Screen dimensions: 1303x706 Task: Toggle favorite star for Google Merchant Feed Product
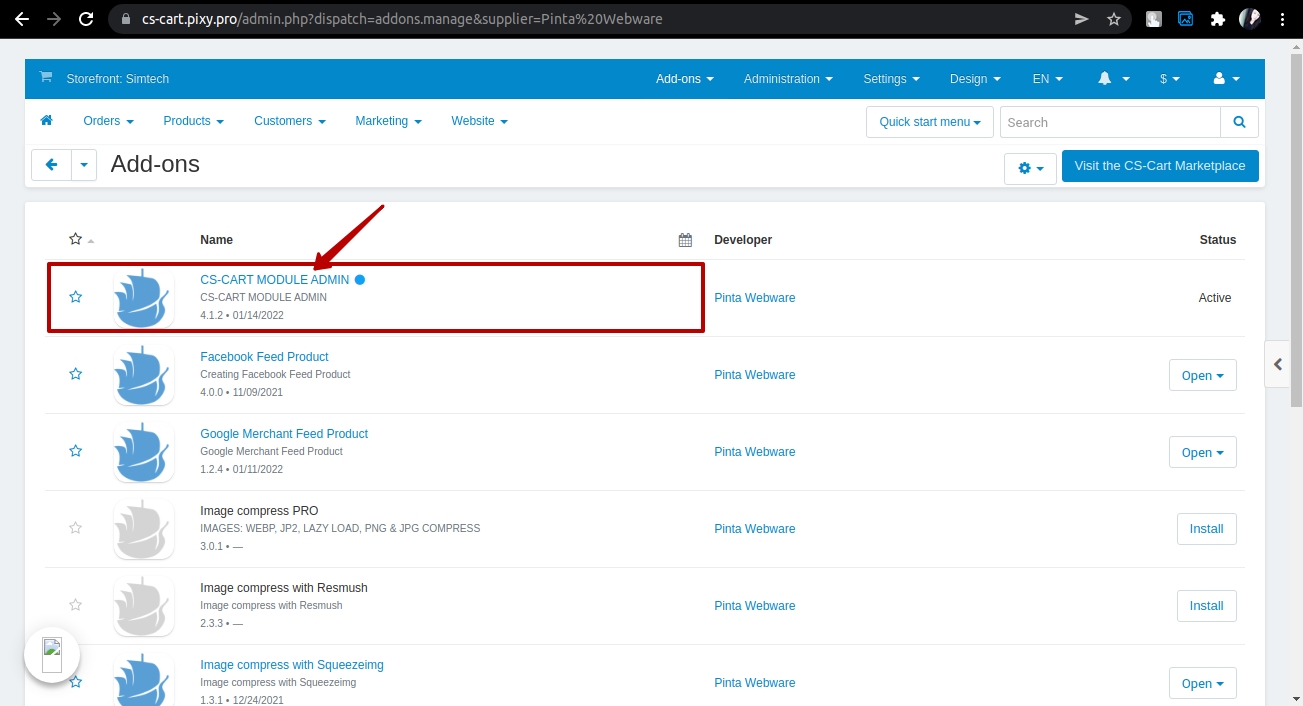(75, 451)
